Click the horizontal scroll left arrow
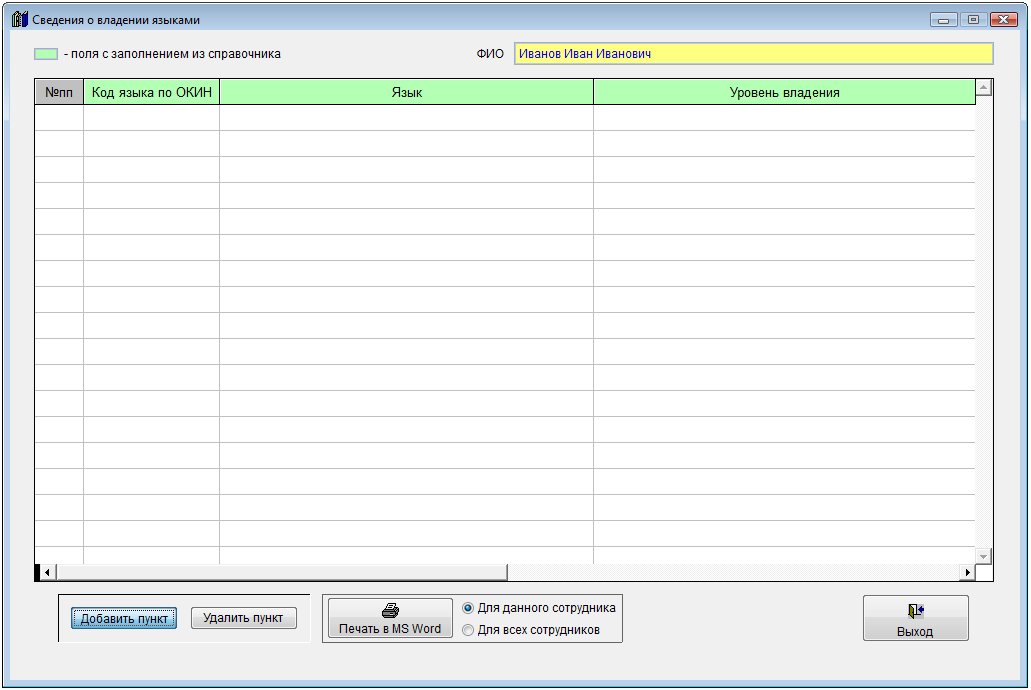Viewport: 1031px width, 690px height. (47, 572)
